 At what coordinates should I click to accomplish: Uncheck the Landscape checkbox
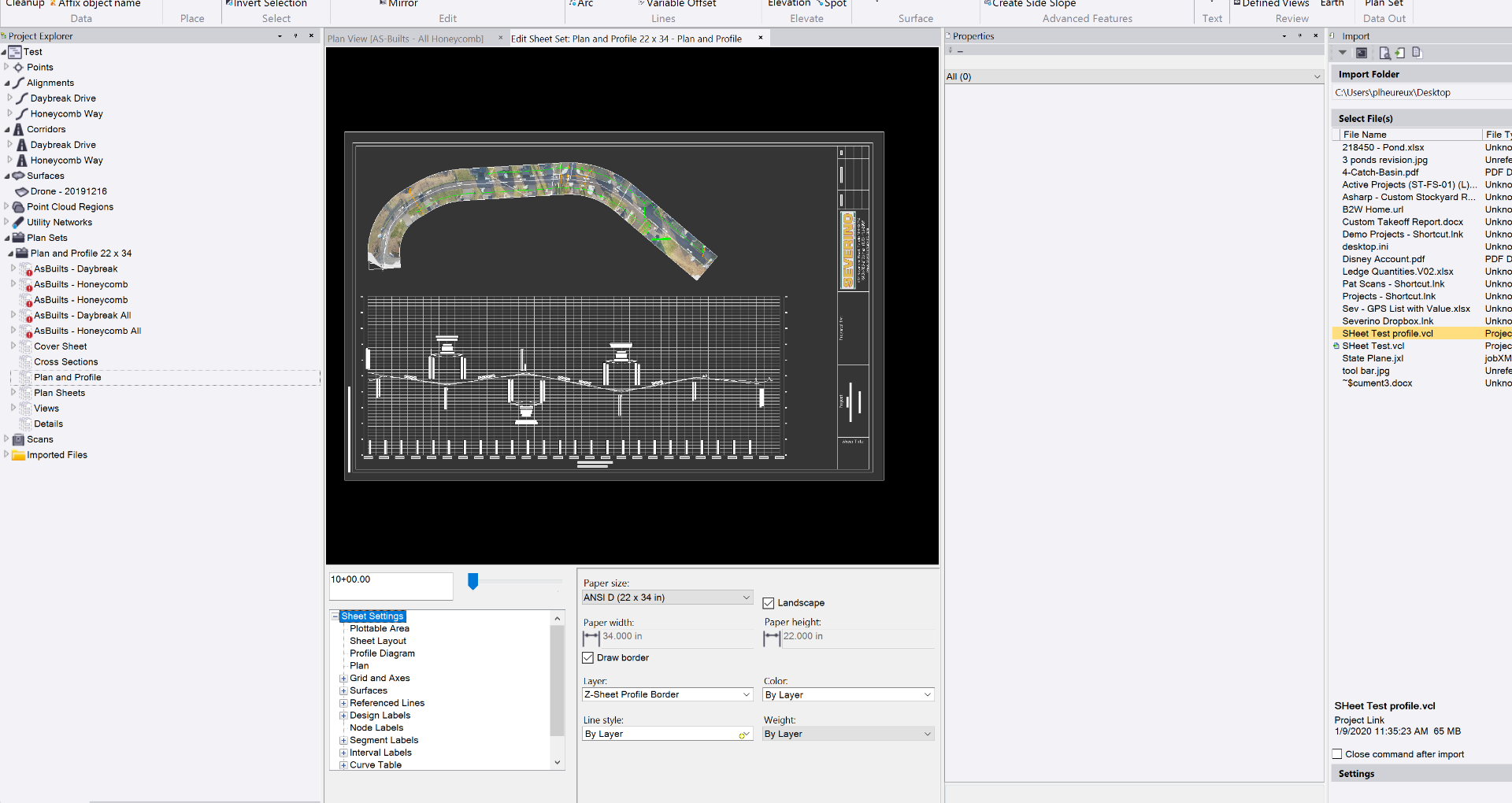pos(769,603)
